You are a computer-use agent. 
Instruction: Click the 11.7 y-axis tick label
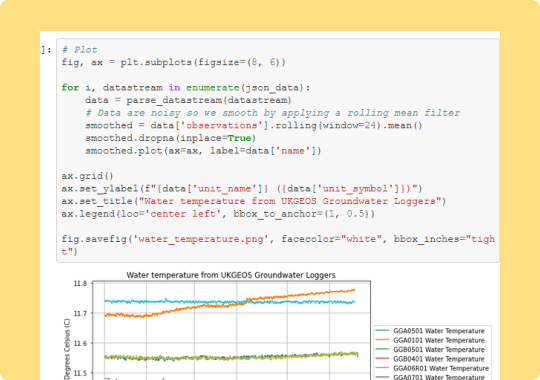pos(80,313)
